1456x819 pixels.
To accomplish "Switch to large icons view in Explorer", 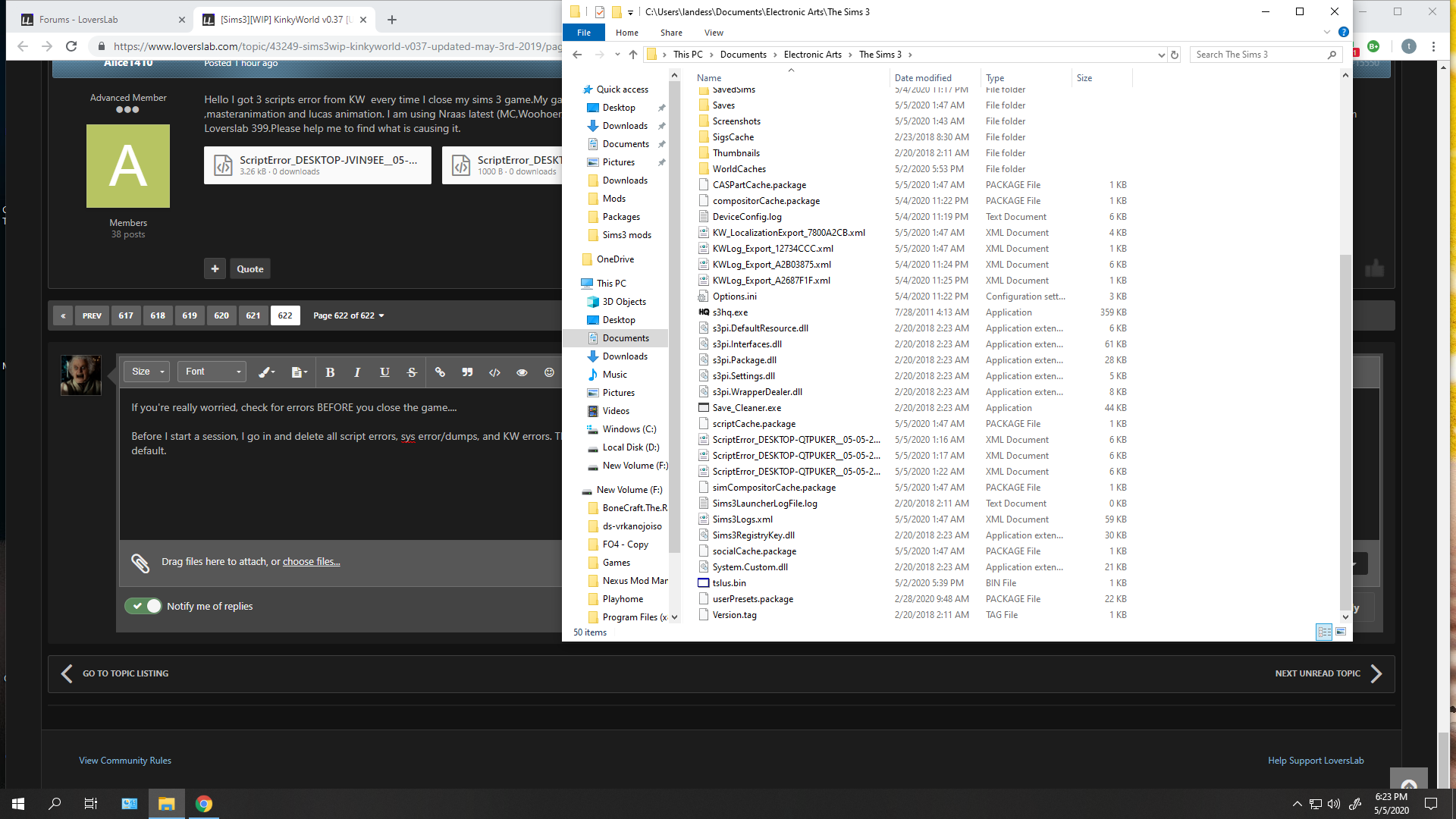I will (1341, 632).
